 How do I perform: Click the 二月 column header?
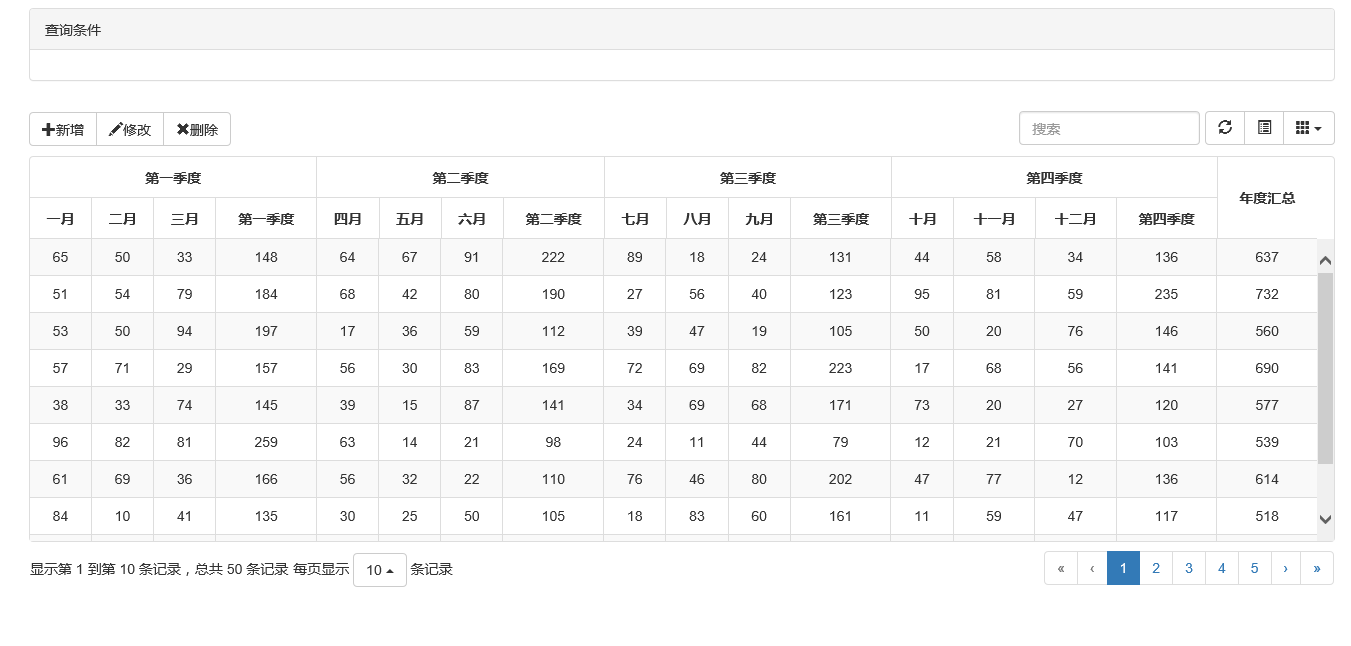[122, 219]
